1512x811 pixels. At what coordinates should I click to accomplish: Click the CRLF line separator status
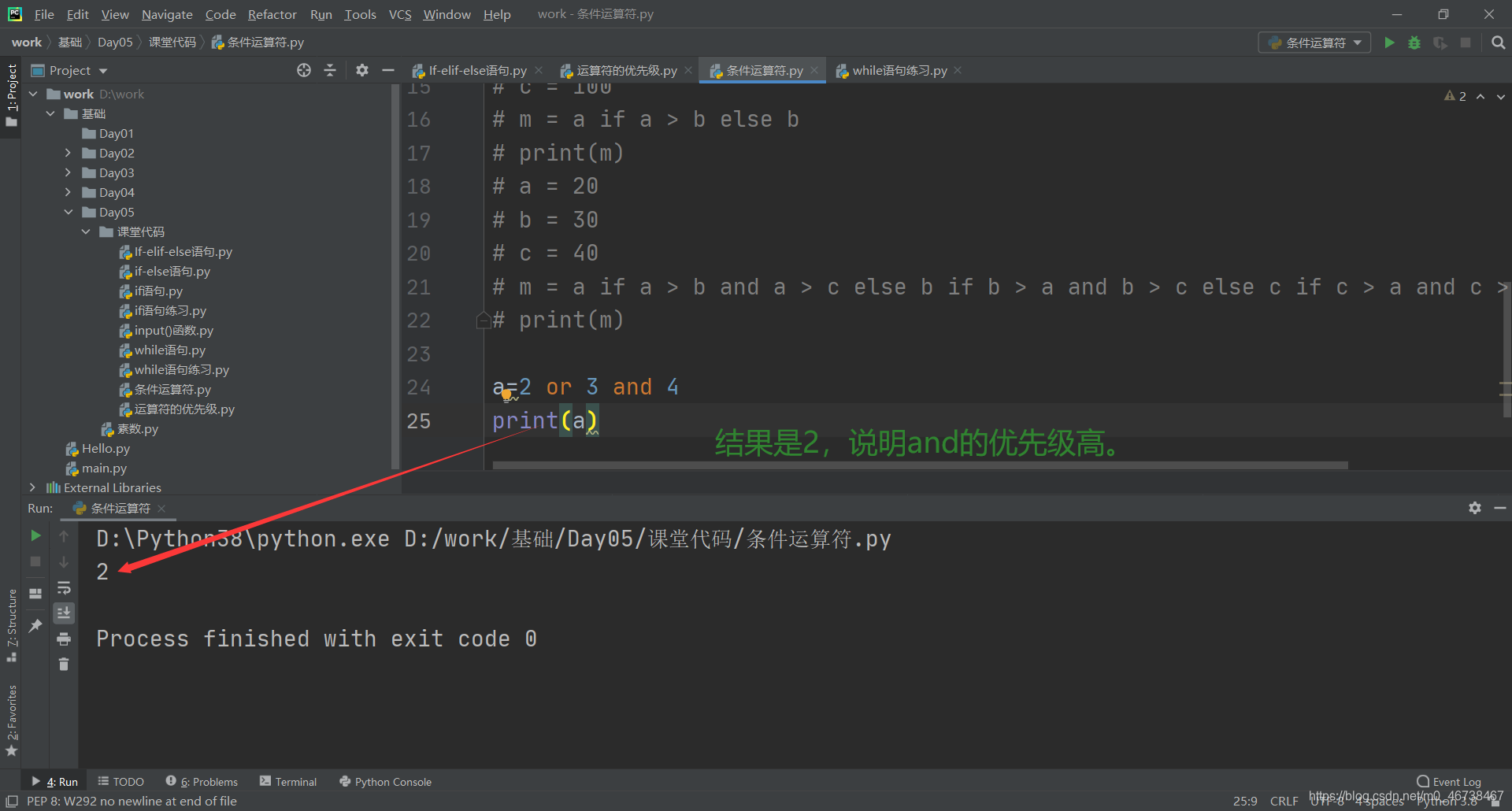point(1284,801)
